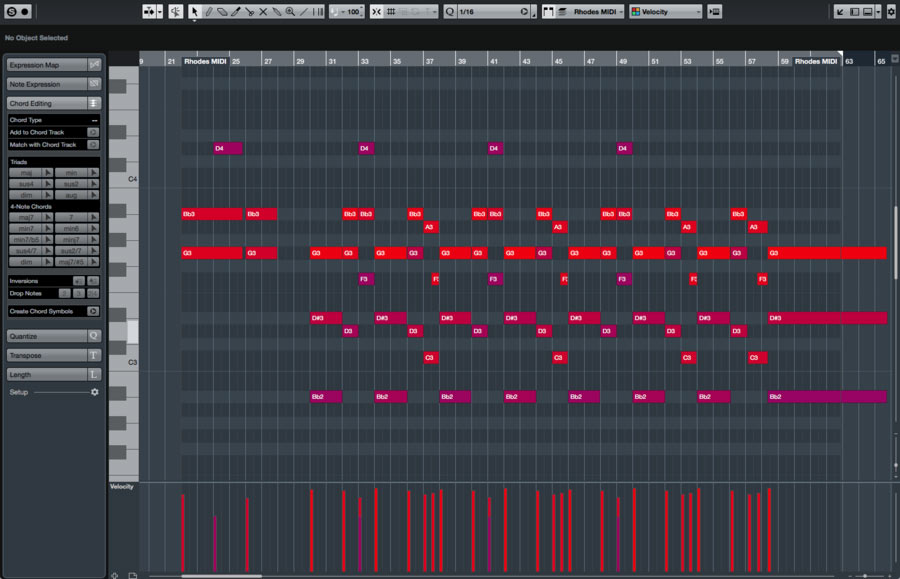Select the Trim tool
Viewport: 900px width, 579px height.
pos(236,11)
